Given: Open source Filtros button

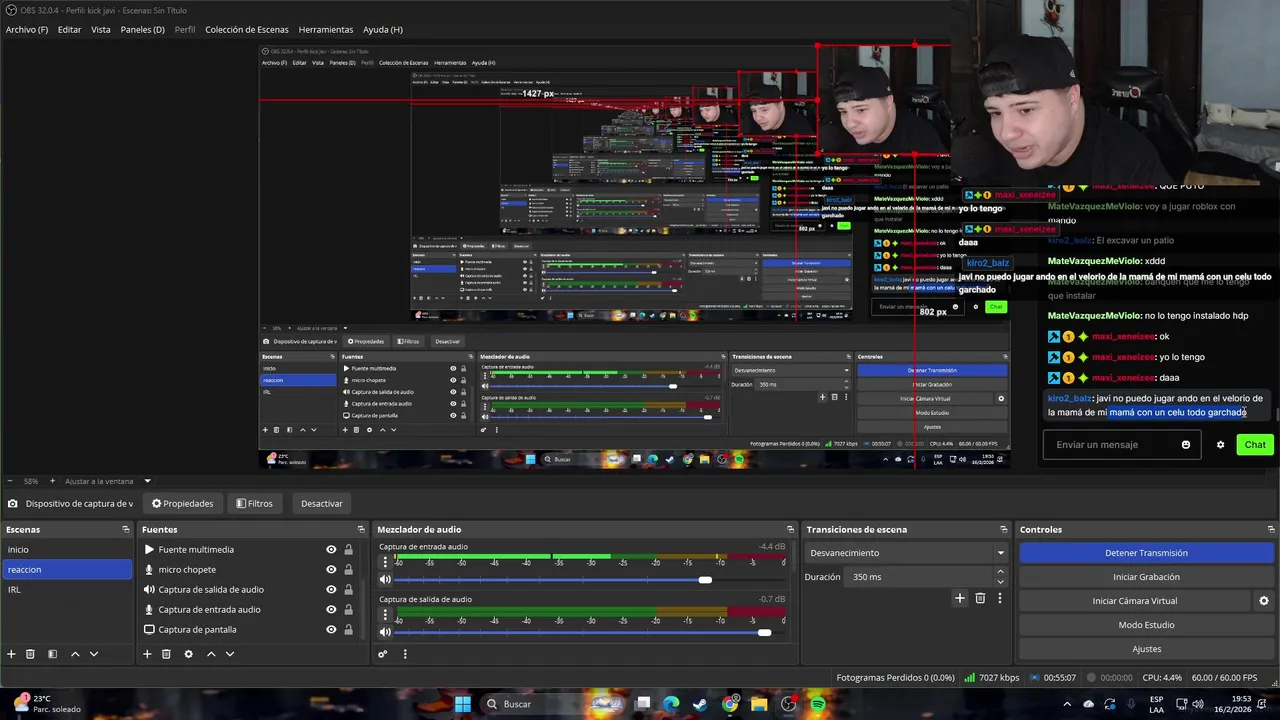Looking at the screenshot, I should point(254,503).
